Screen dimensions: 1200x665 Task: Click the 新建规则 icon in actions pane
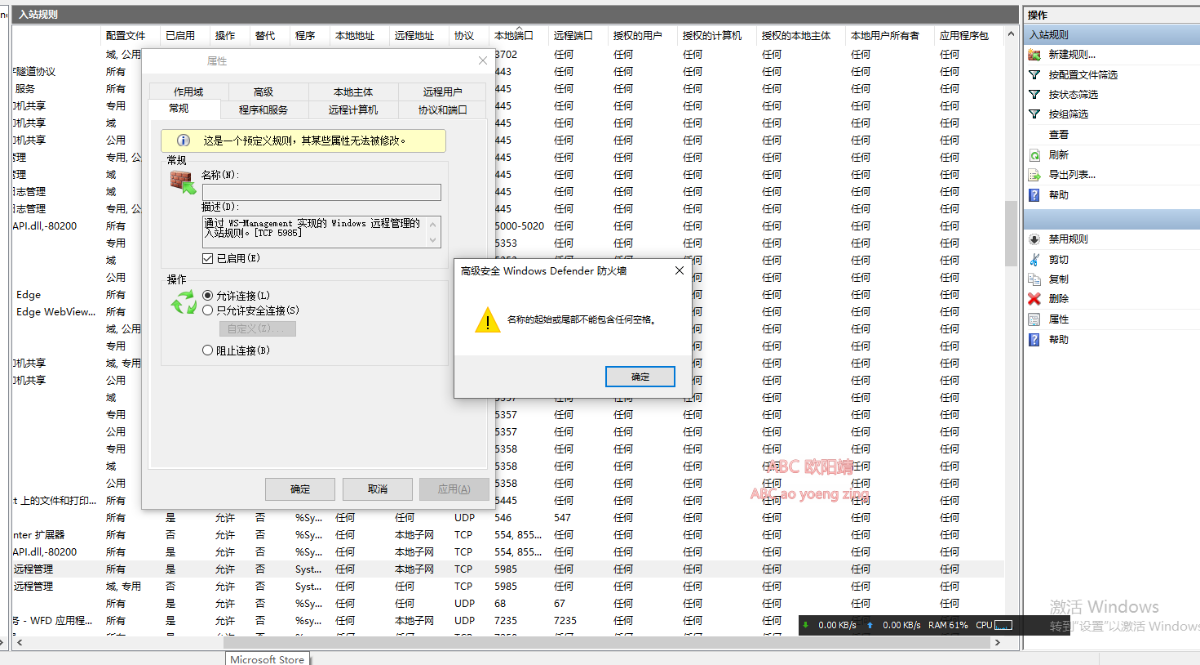click(x=1034, y=55)
